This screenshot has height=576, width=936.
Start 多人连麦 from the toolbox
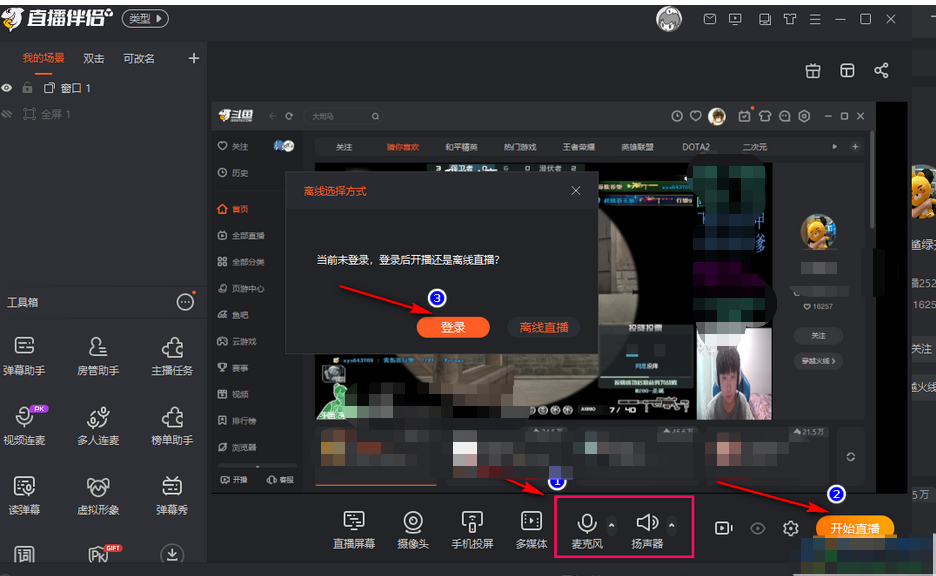click(97, 425)
